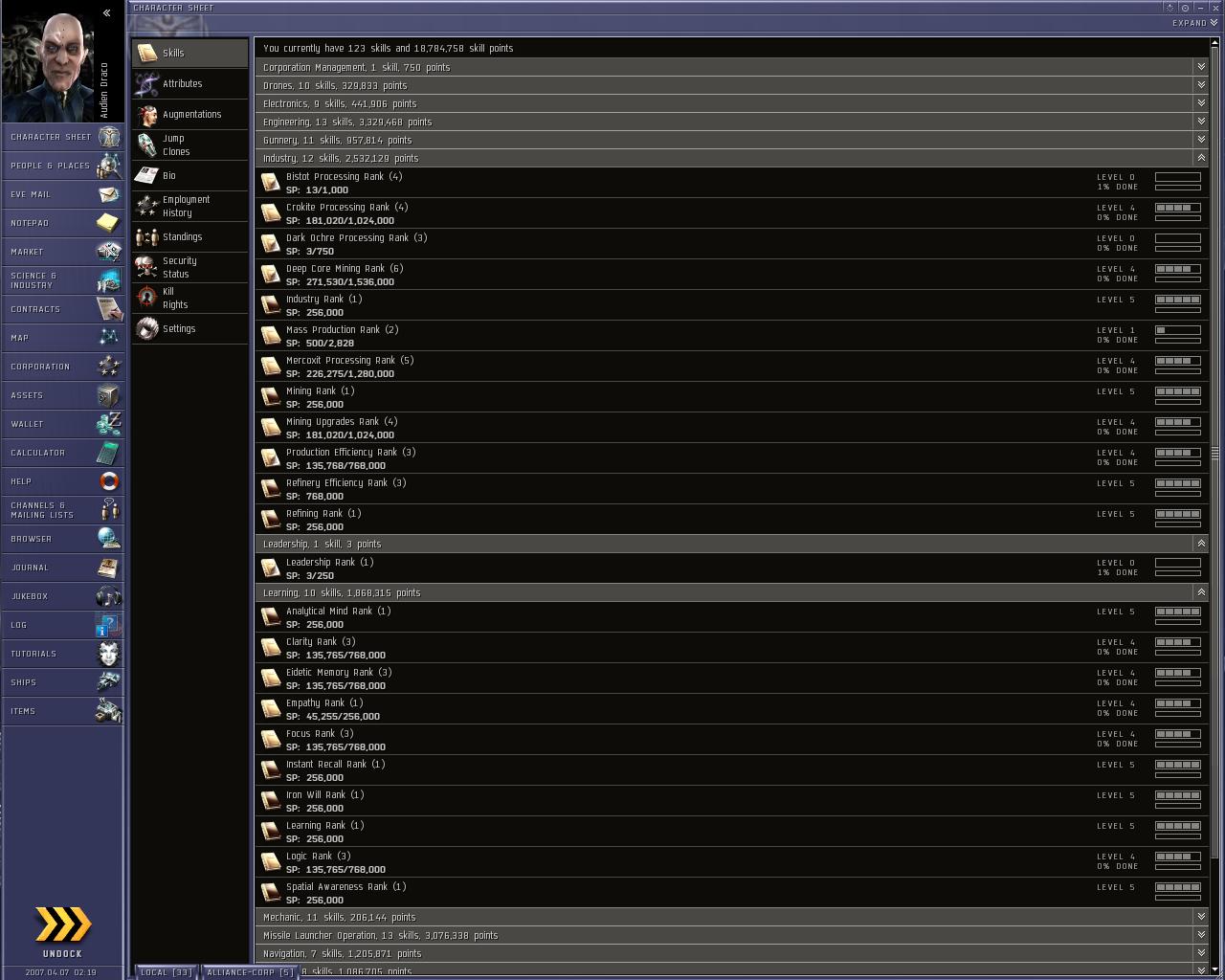
Task: Click the EXPAND button at the window top
Action: click(x=1194, y=23)
